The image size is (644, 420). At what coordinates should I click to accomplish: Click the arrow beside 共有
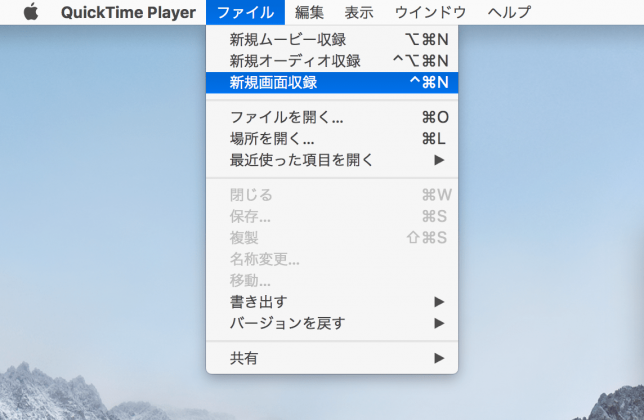point(439,358)
